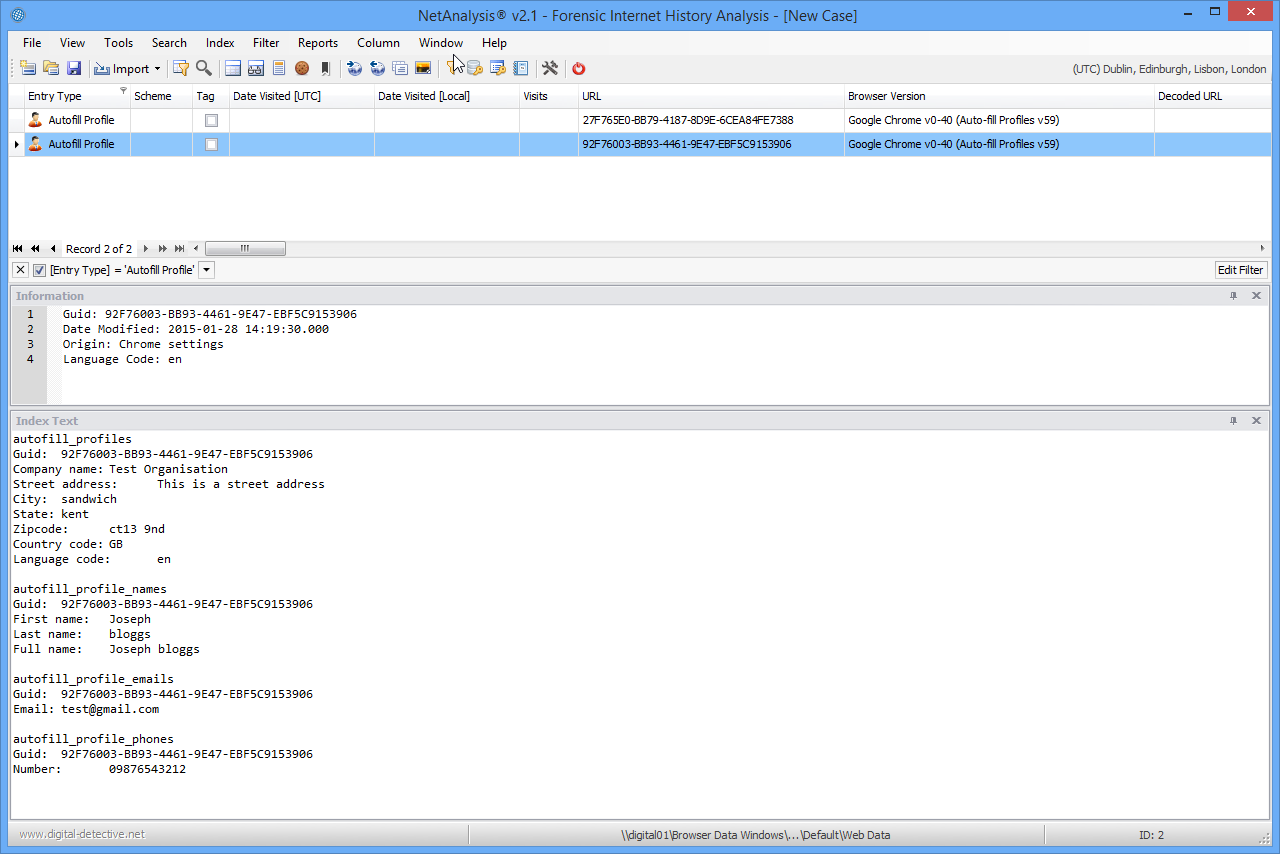This screenshot has width=1280, height=854.
Task: Open the Column menu
Action: point(378,43)
